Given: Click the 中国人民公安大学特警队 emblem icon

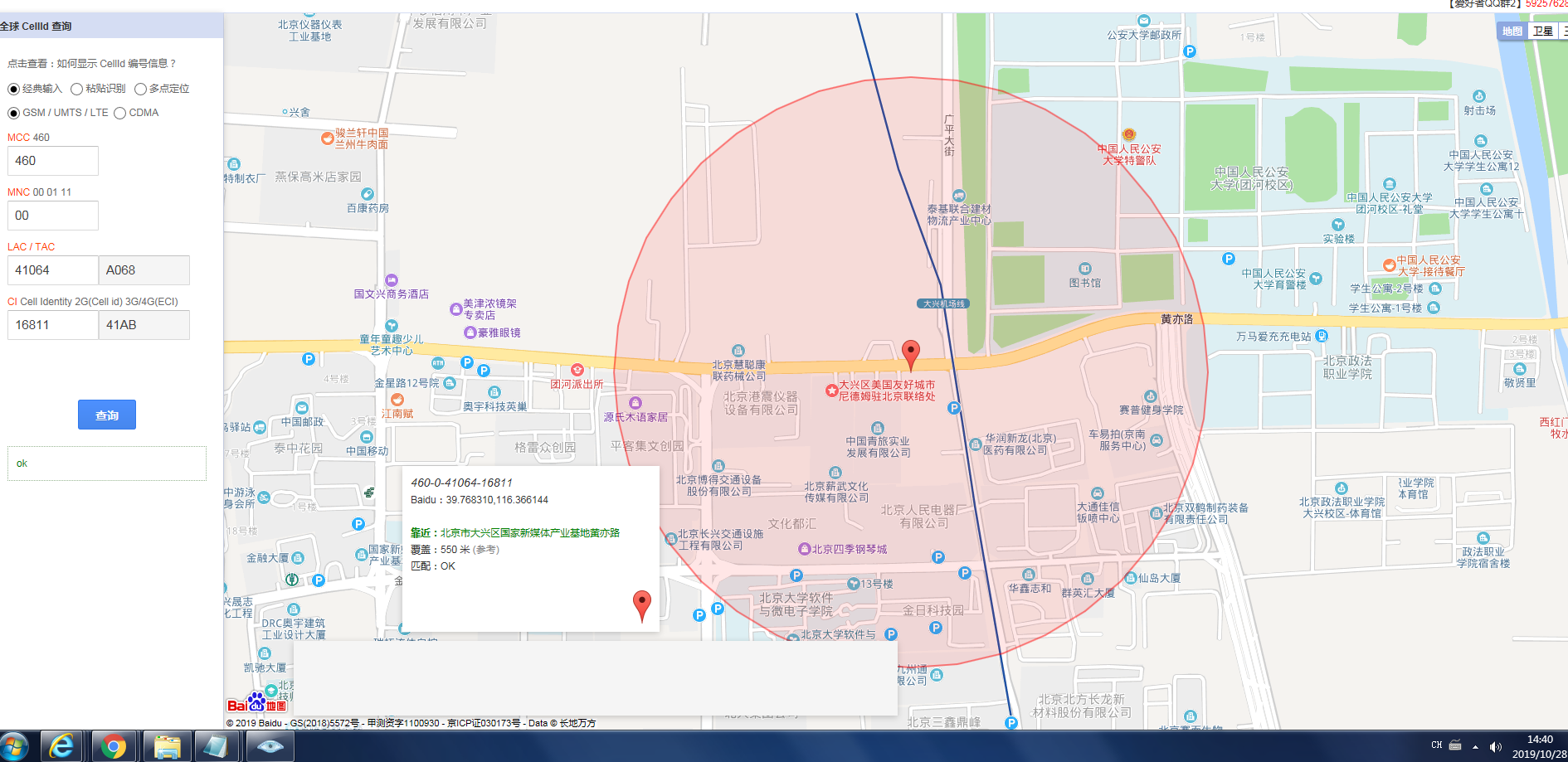Looking at the screenshot, I should (1128, 134).
